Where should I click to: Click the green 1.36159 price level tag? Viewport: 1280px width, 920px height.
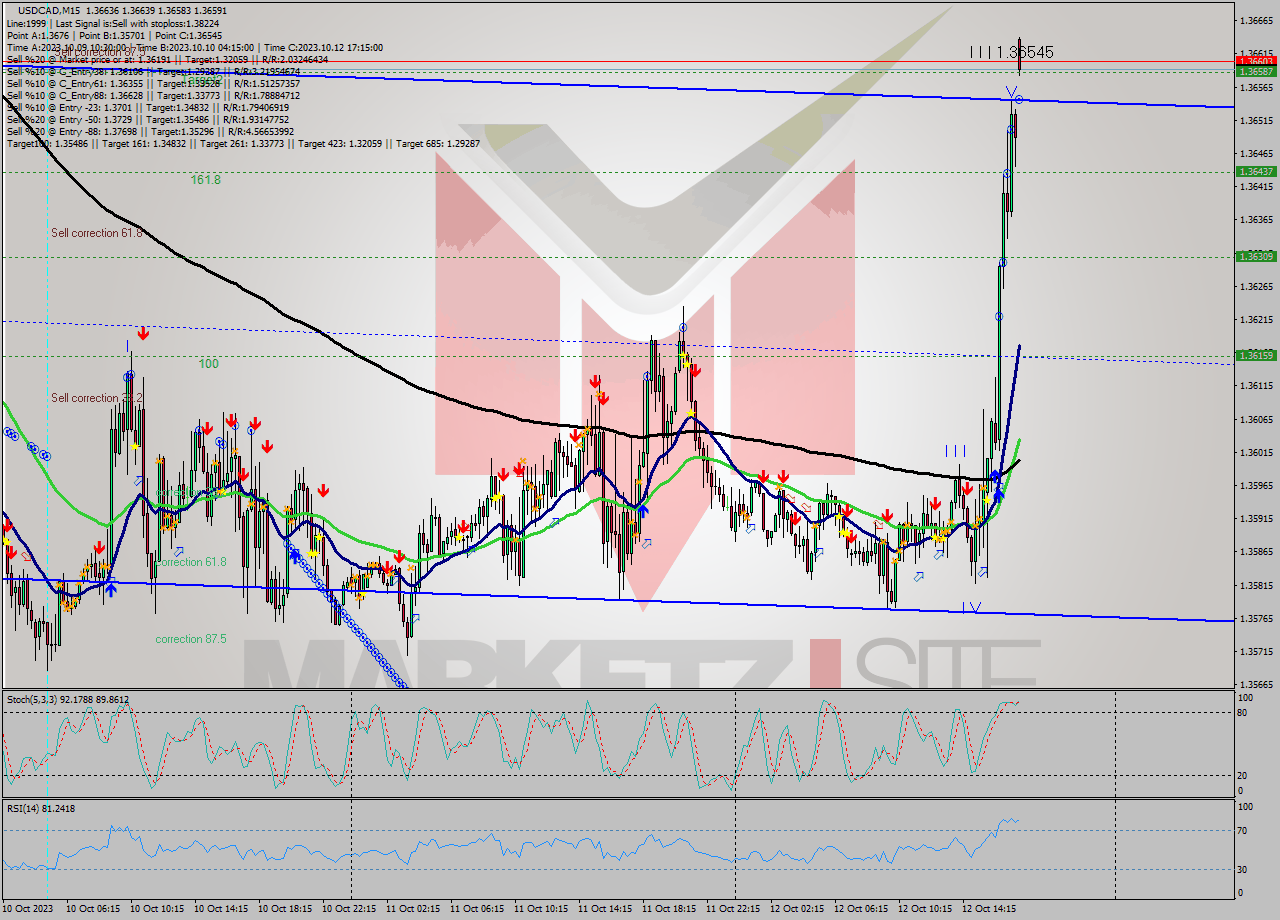point(1255,355)
